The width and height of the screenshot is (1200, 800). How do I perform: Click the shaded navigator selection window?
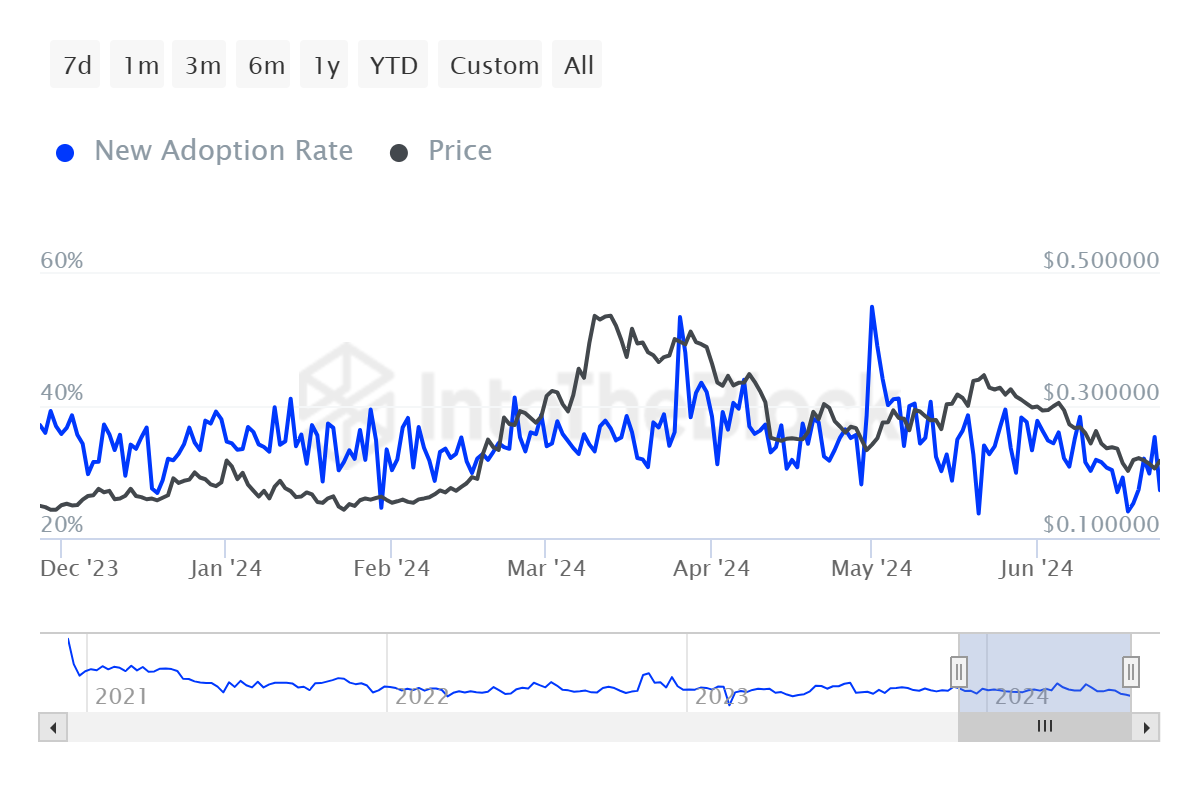point(1045,672)
